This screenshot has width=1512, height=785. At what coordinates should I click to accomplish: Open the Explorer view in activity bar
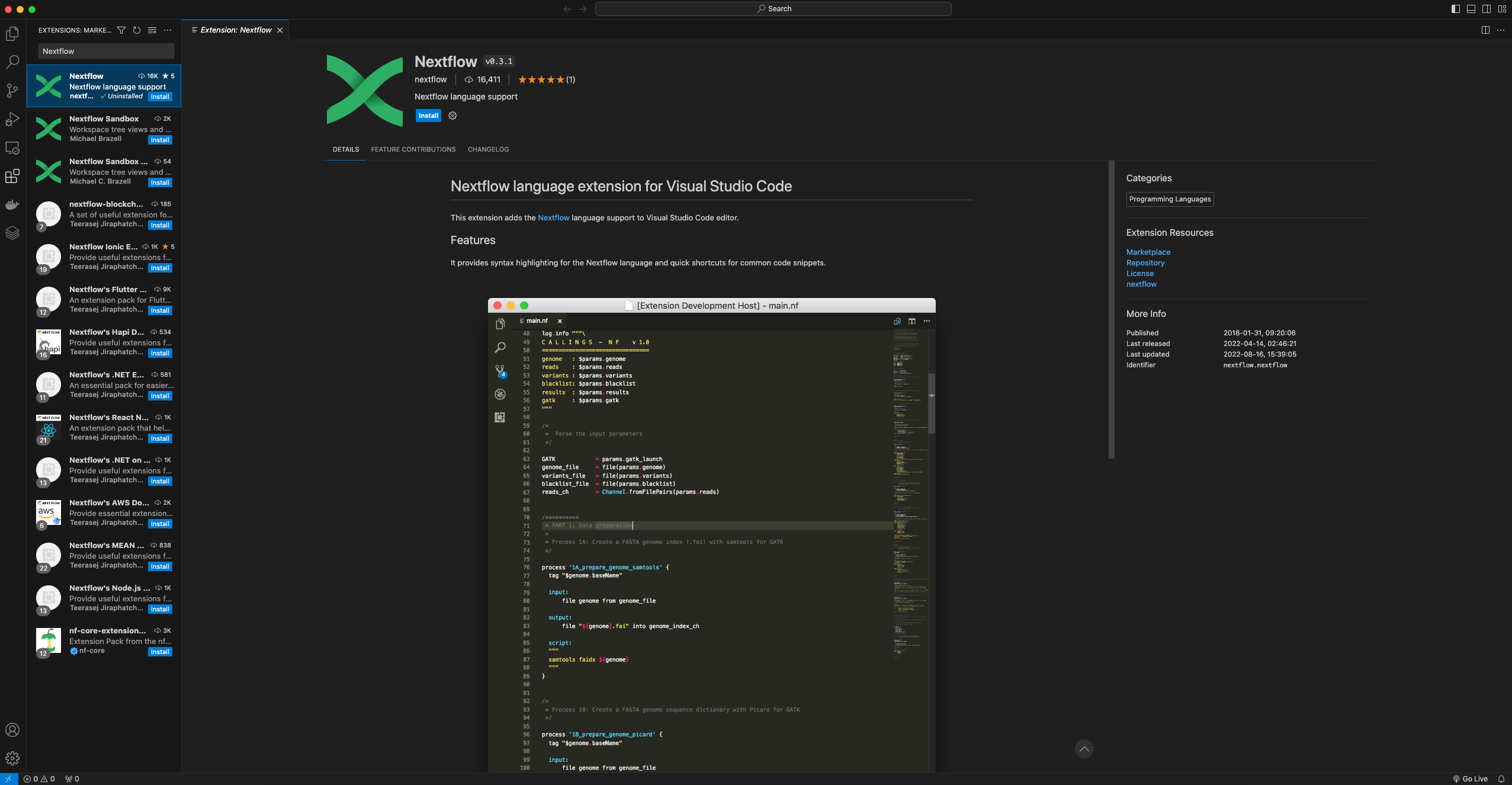click(x=12, y=34)
